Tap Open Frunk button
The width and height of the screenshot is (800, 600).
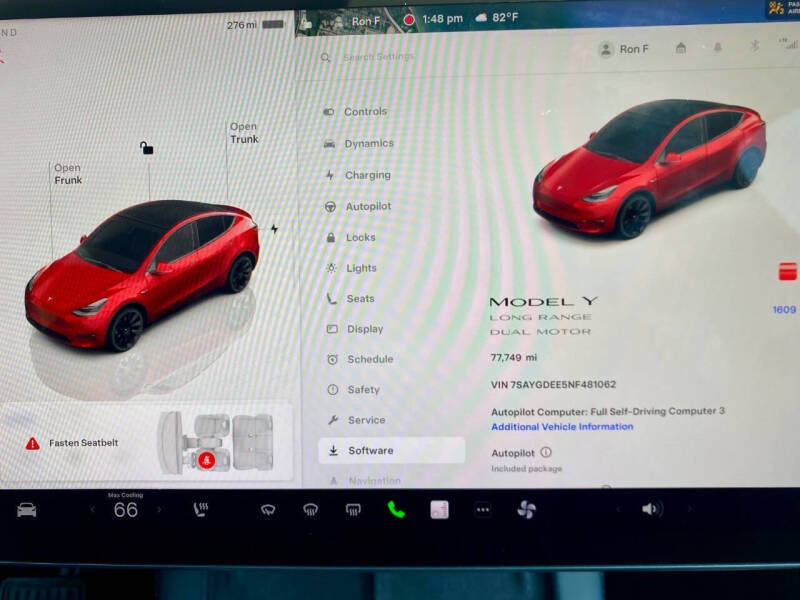(68, 174)
